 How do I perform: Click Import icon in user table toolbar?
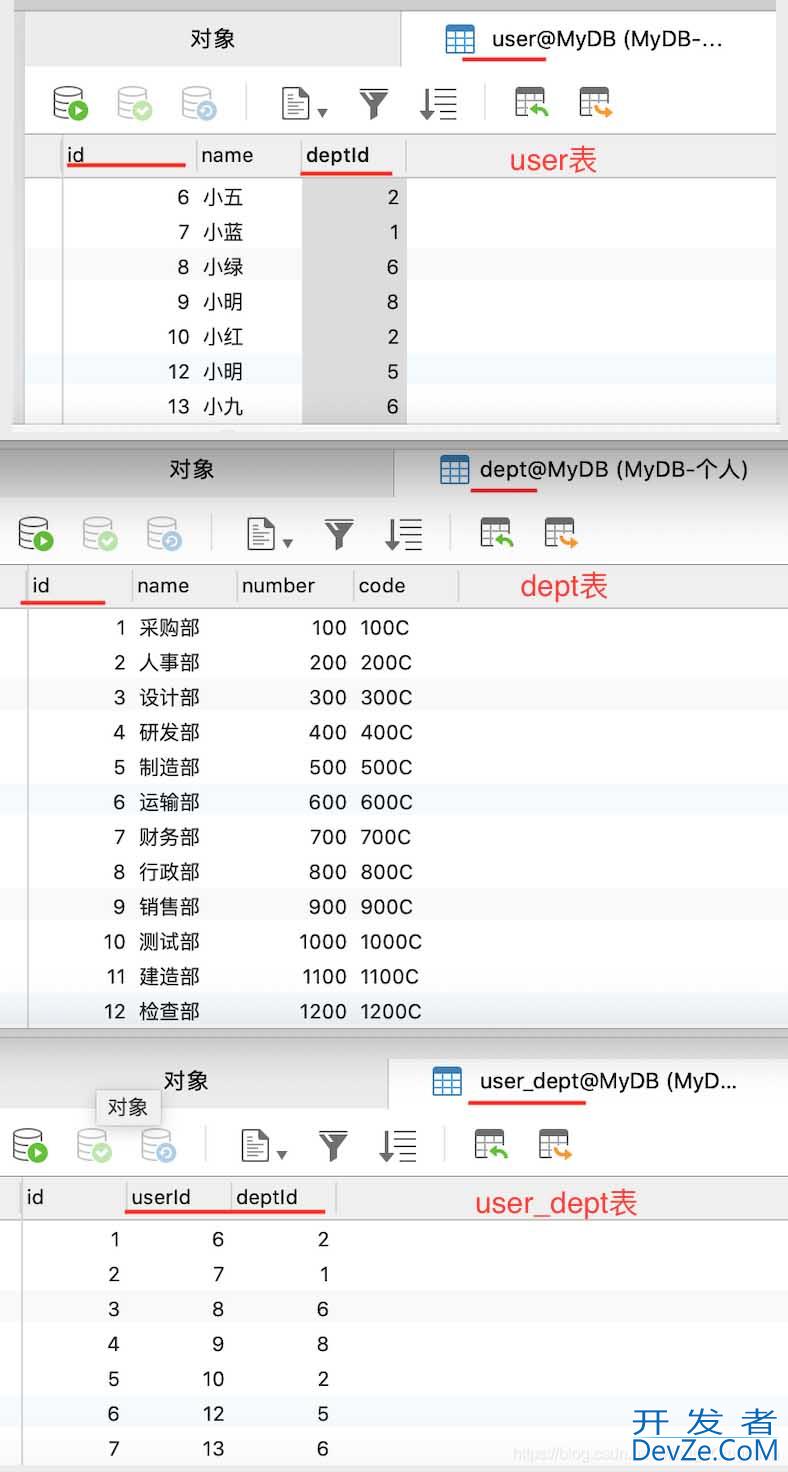pos(531,102)
